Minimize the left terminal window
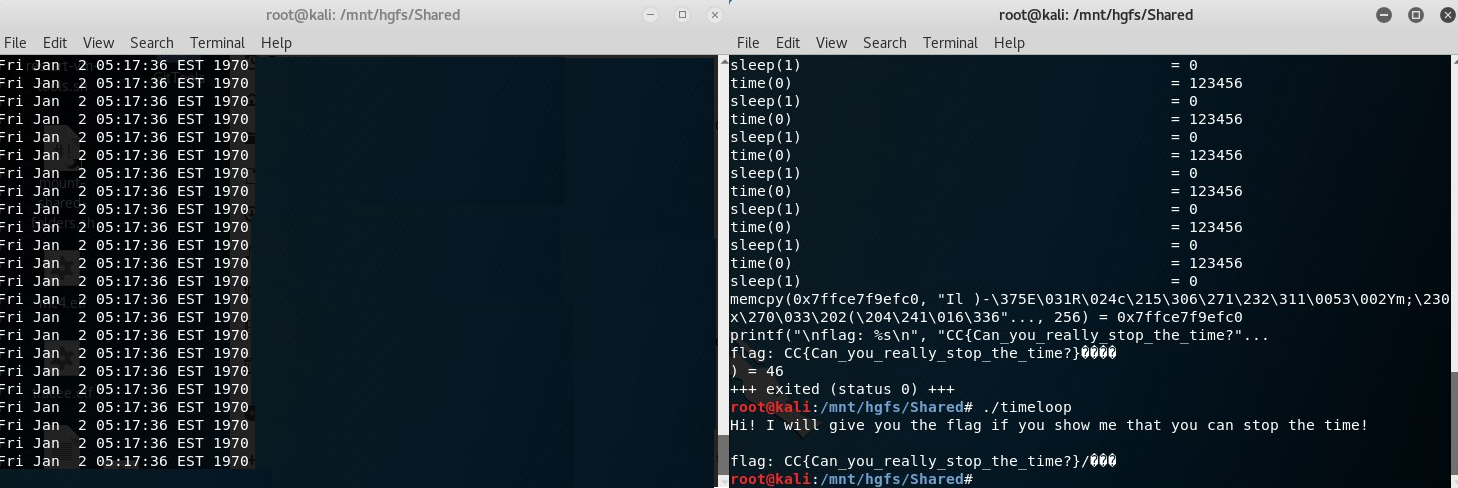This screenshot has width=1458, height=488. point(651,15)
